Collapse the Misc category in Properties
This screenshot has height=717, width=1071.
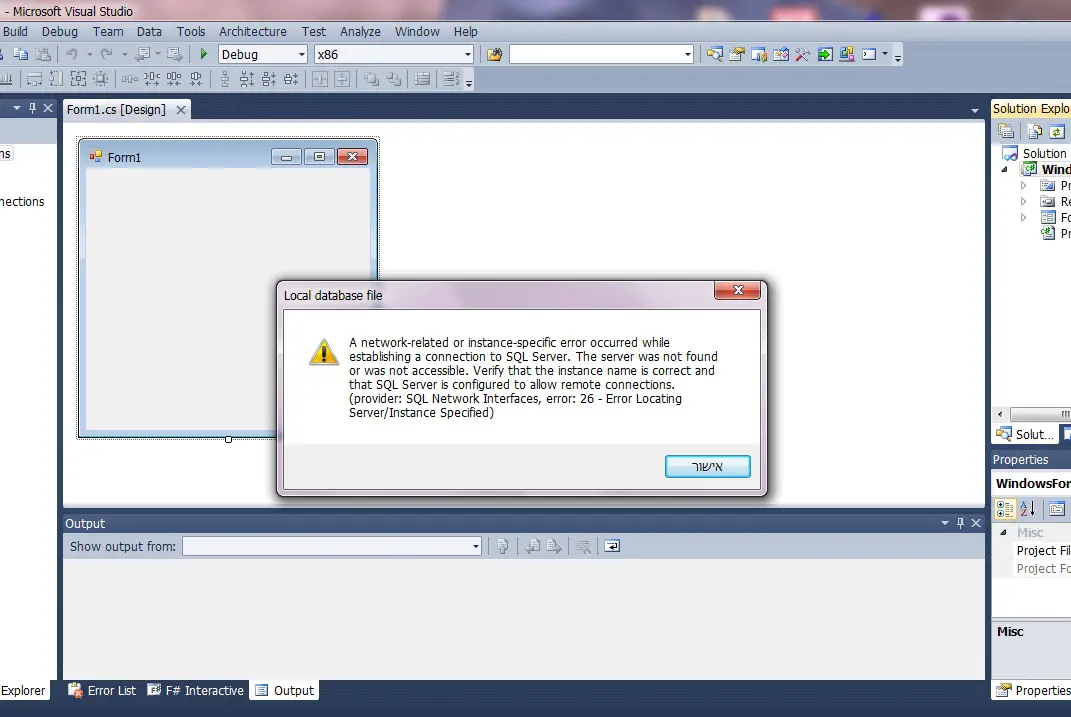[1004, 533]
